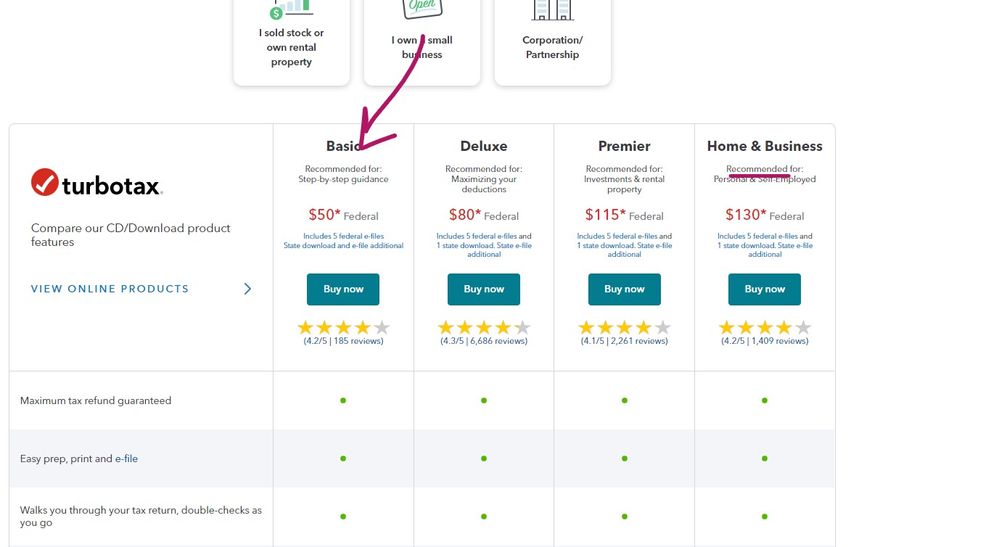Buy now the Deluxe edition

pyautogui.click(x=484, y=289)
